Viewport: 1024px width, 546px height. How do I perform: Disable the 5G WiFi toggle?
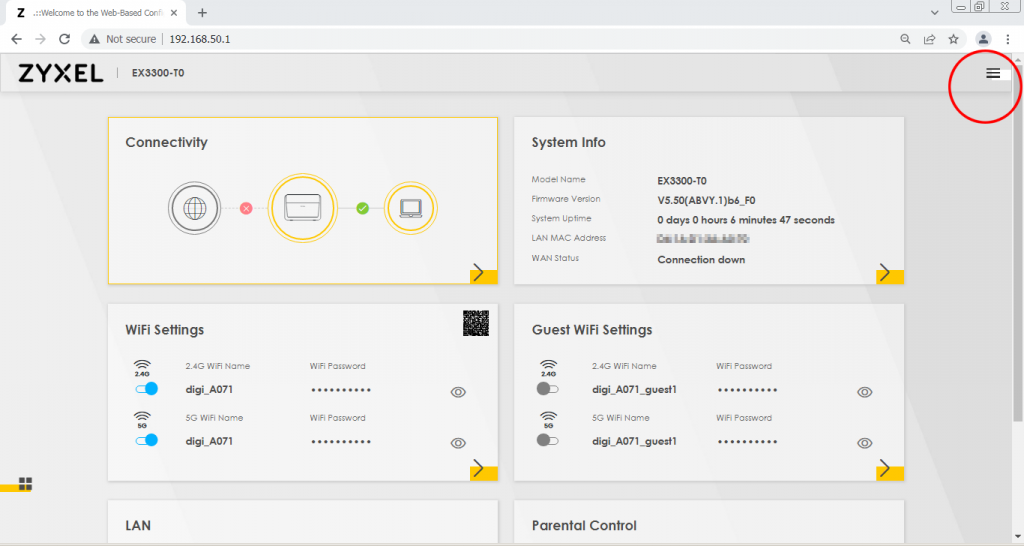tap(146, 439)
